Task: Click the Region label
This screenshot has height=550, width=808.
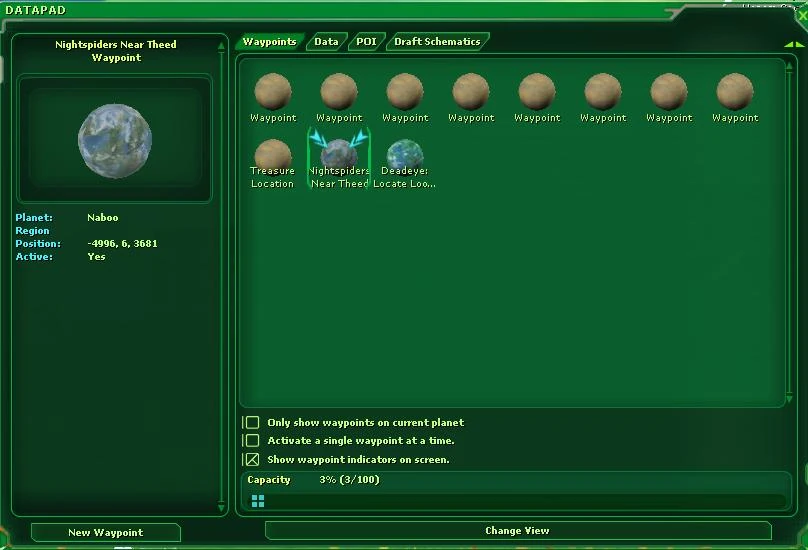Action: pos(32,231)
